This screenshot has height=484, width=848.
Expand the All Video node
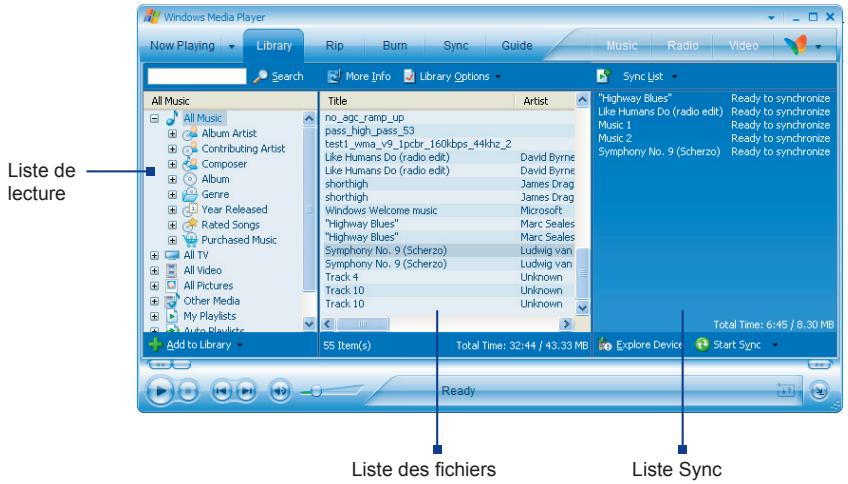[155, 270]
